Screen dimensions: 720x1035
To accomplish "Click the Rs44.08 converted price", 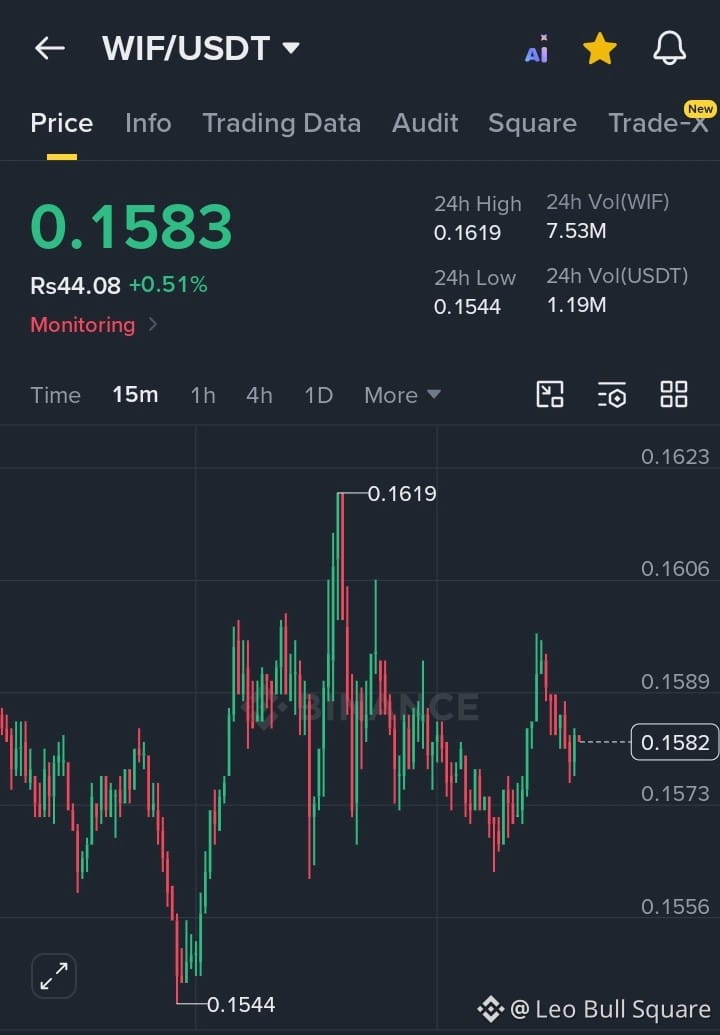I will (x=75, y=285).
